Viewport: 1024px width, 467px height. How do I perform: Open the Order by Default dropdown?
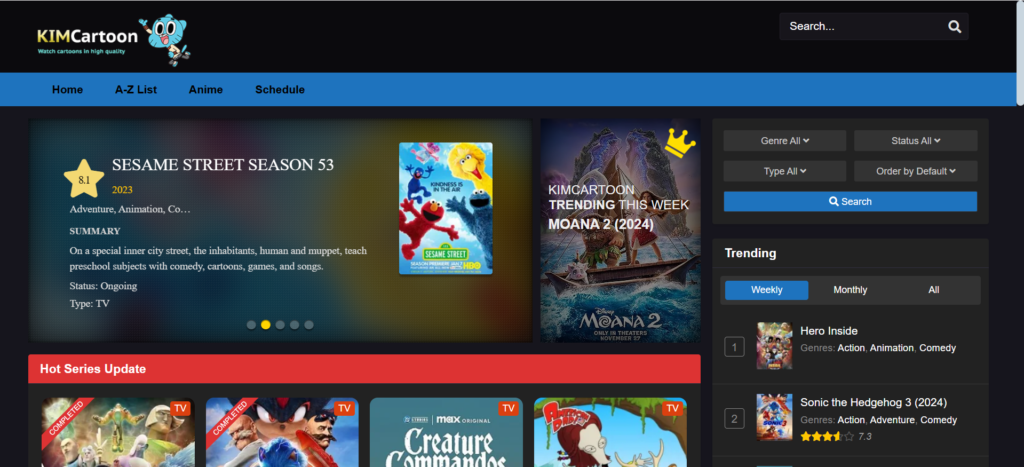pyautogui.click(x=916, y=171)
